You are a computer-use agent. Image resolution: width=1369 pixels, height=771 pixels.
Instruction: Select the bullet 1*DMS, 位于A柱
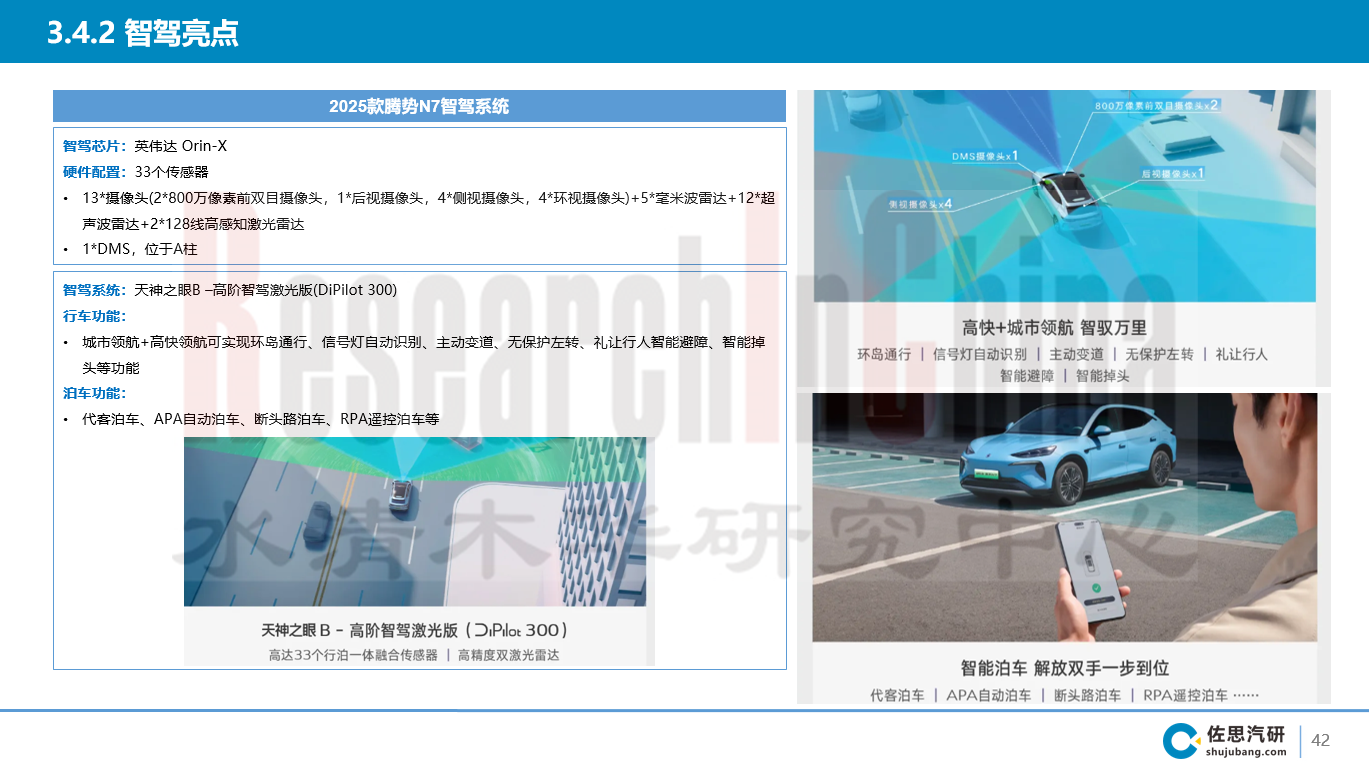tap(130, 250)
